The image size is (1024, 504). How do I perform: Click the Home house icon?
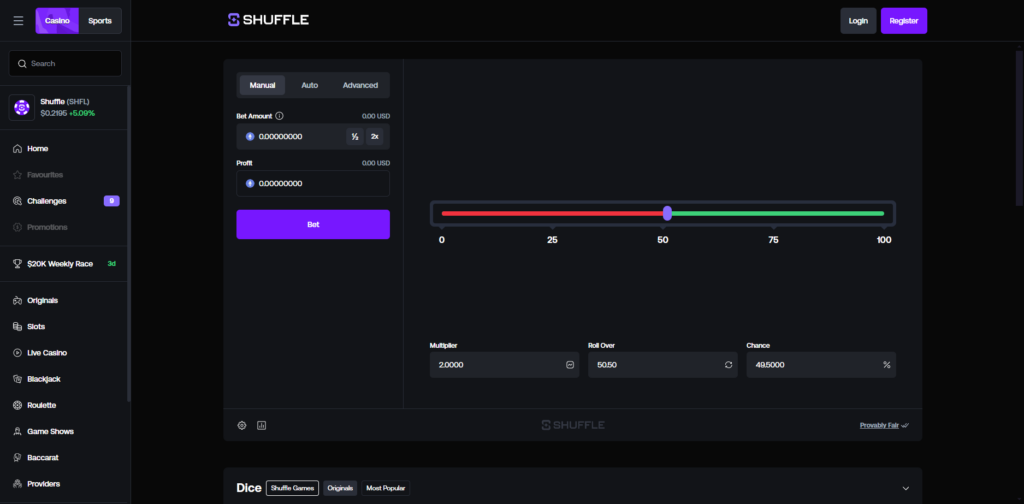[x=18, y=149]
